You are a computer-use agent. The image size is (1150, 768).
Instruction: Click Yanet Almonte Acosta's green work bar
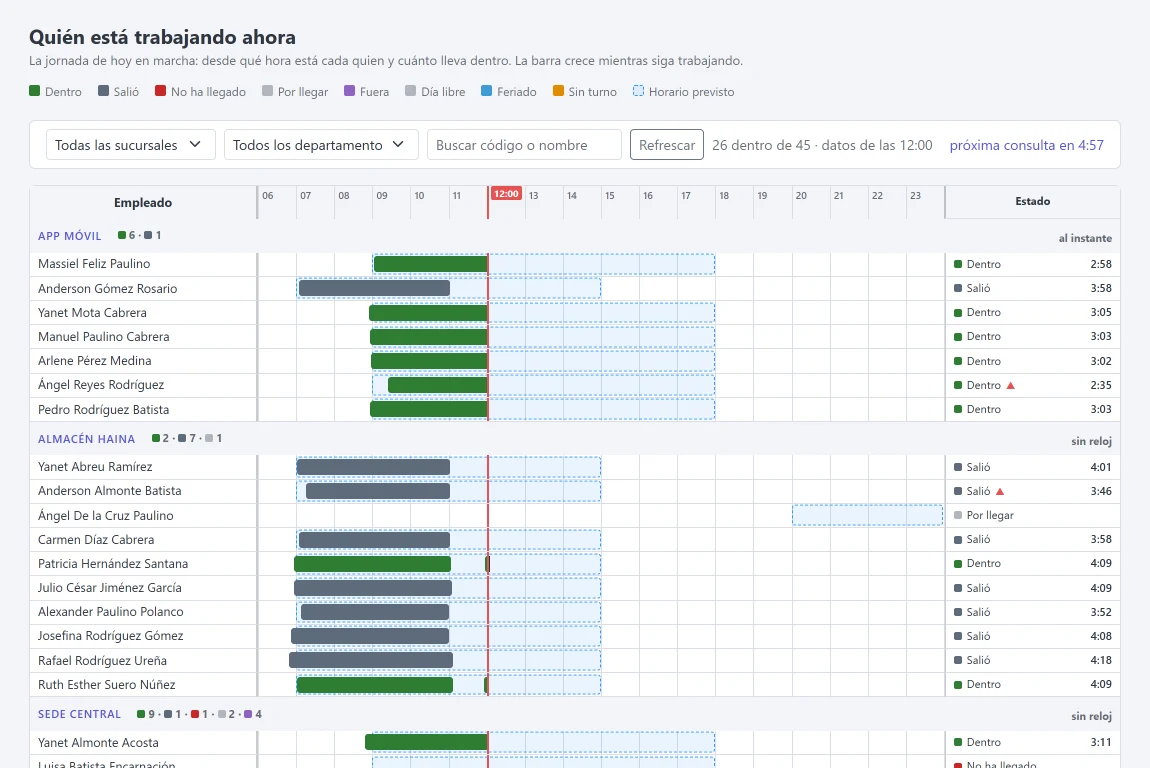click(x=426, y=742)
